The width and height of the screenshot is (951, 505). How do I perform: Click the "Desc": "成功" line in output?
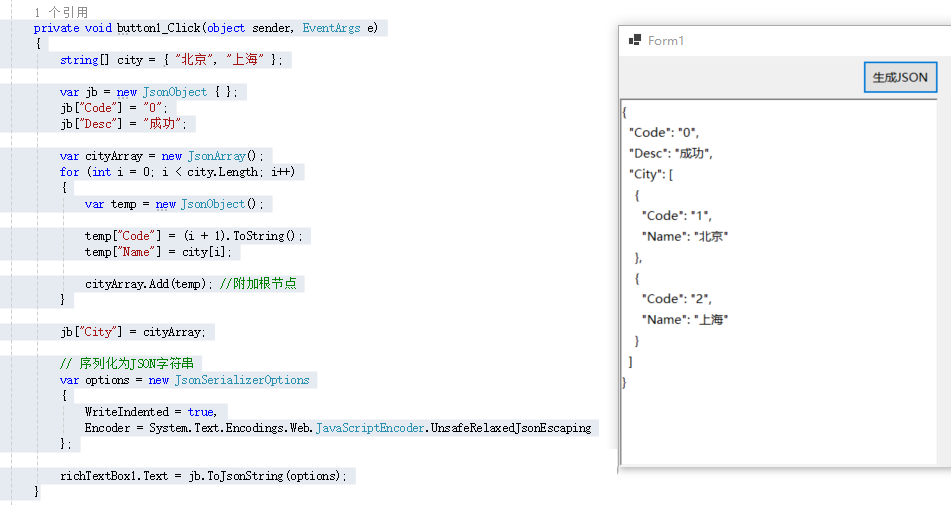pyautogui.click(x=670, y=153)
